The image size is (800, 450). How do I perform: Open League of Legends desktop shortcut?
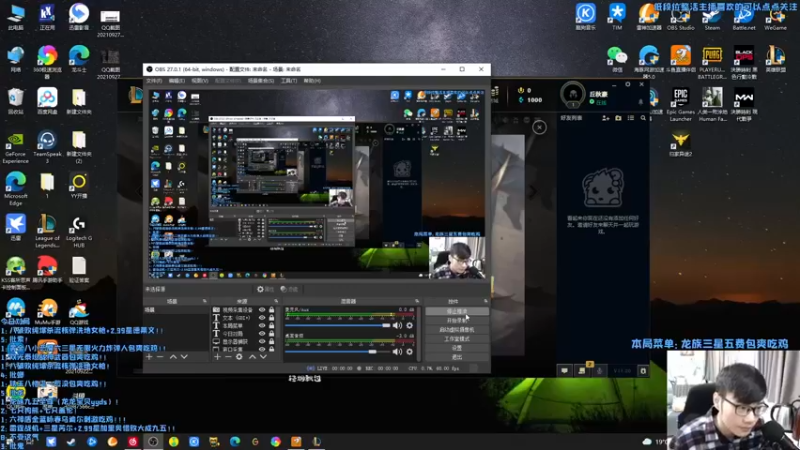(47, 232)
